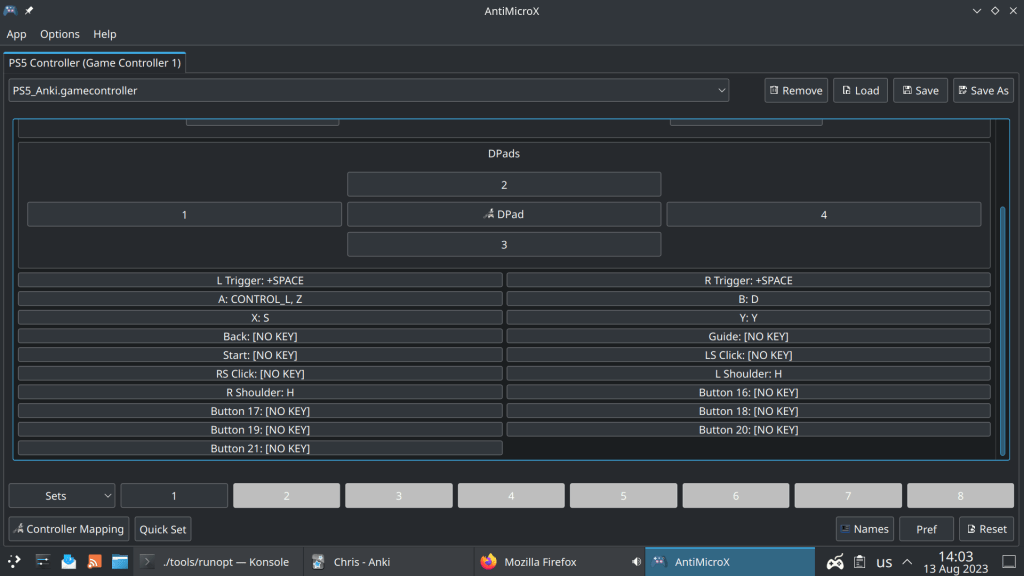Screen dimensions: 1024x576
Task: Click the mail client icon in taskbar
Action: 68,562
